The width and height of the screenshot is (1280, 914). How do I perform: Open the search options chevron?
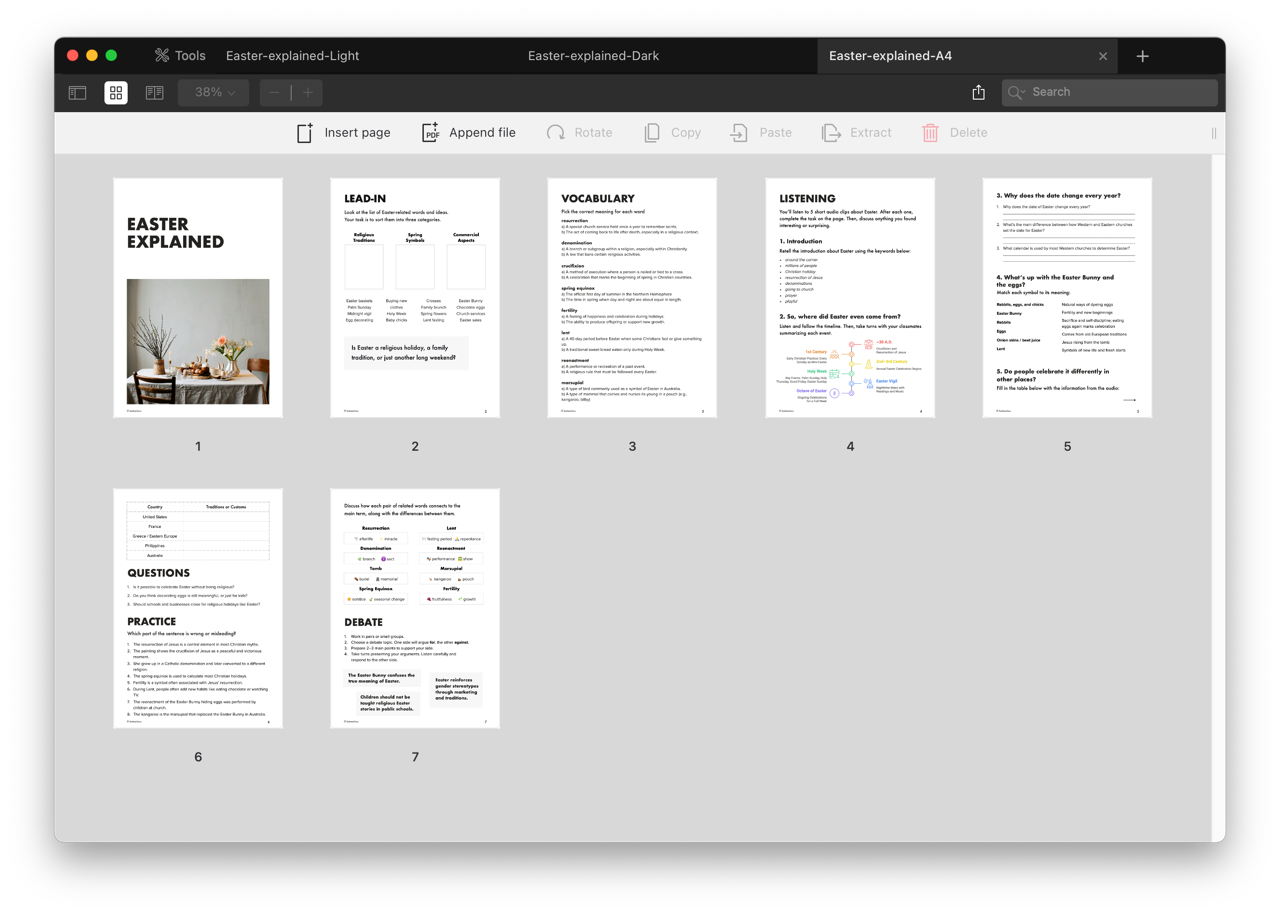pyautogui.click(x=1026, y=91)
